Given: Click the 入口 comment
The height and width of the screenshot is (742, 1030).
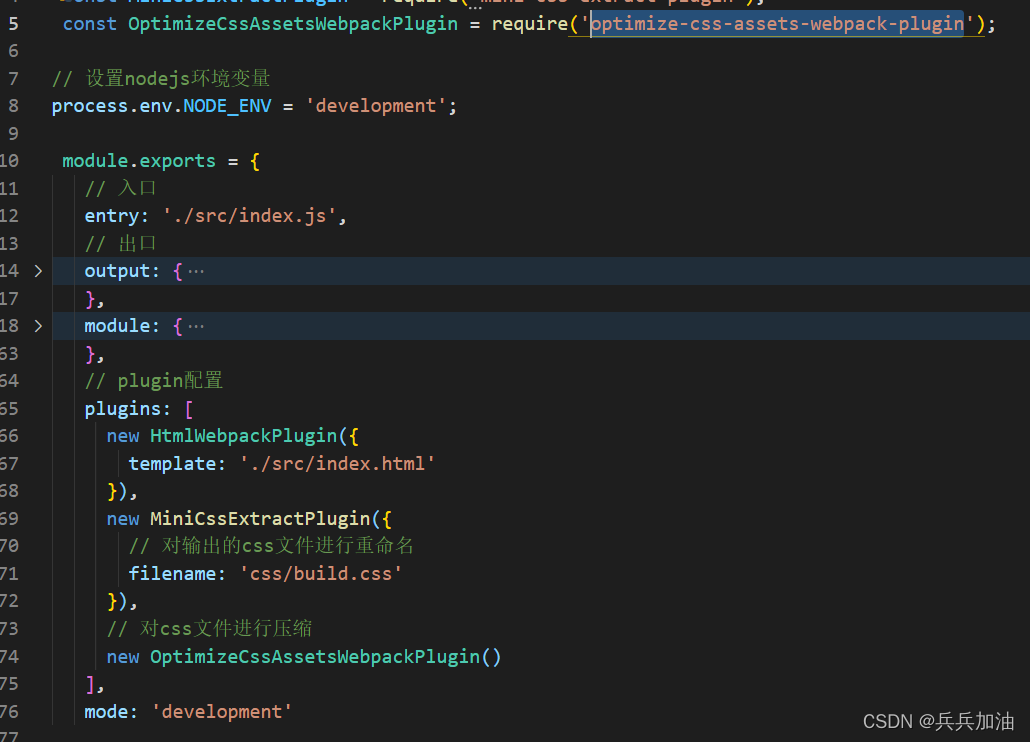Looking at the screenshot, I should (x=121, y=188).
